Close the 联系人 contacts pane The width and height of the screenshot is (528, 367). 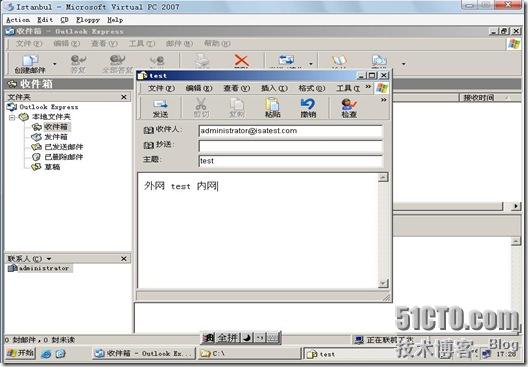(x=124, y=259)
